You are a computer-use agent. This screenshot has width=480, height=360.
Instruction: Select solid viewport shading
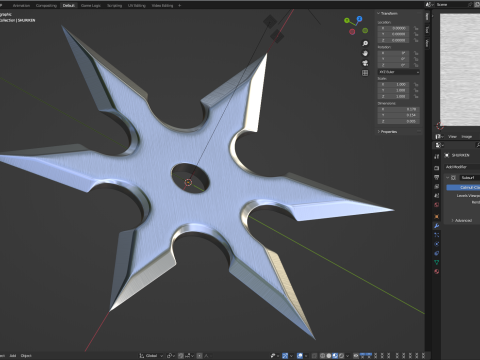click(329, 356)
